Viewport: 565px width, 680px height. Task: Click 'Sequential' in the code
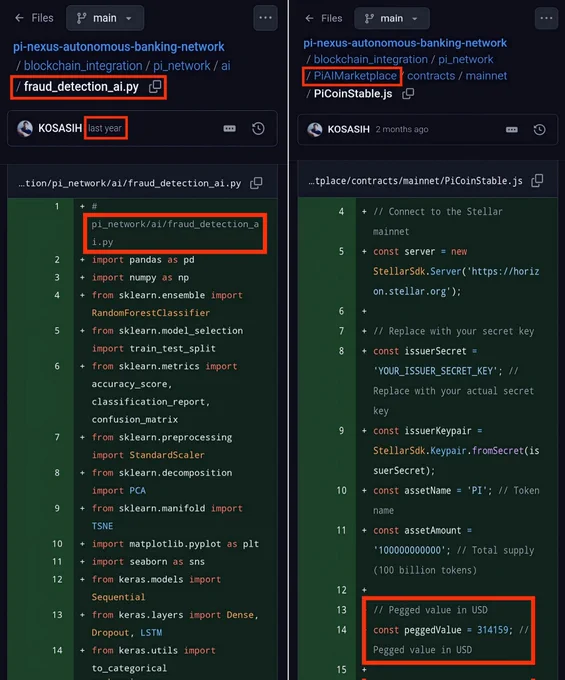pyautogui.click(x=118, y=597)
